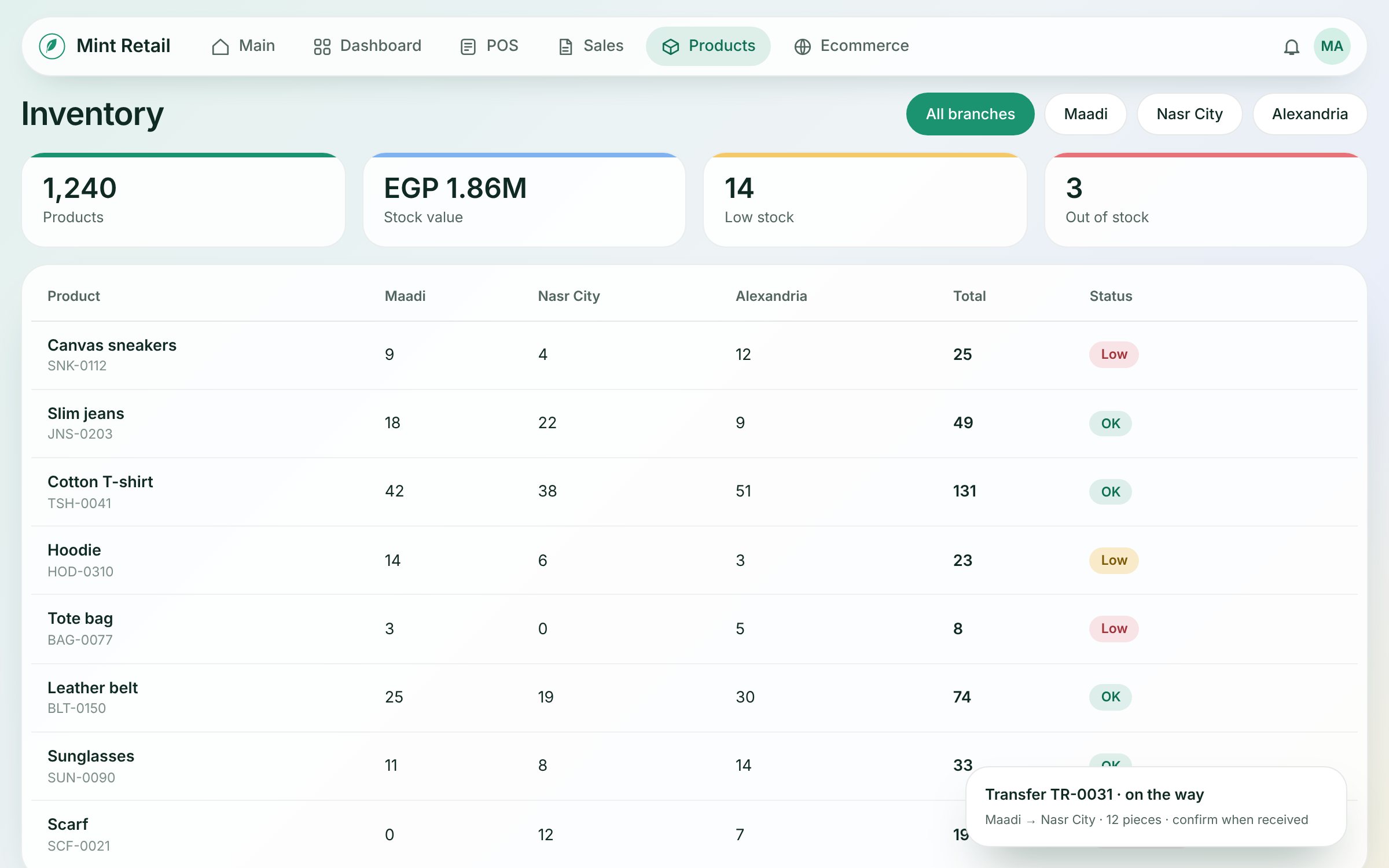
Task: Select the All branches filter
Action: click(x=970, y=114)
